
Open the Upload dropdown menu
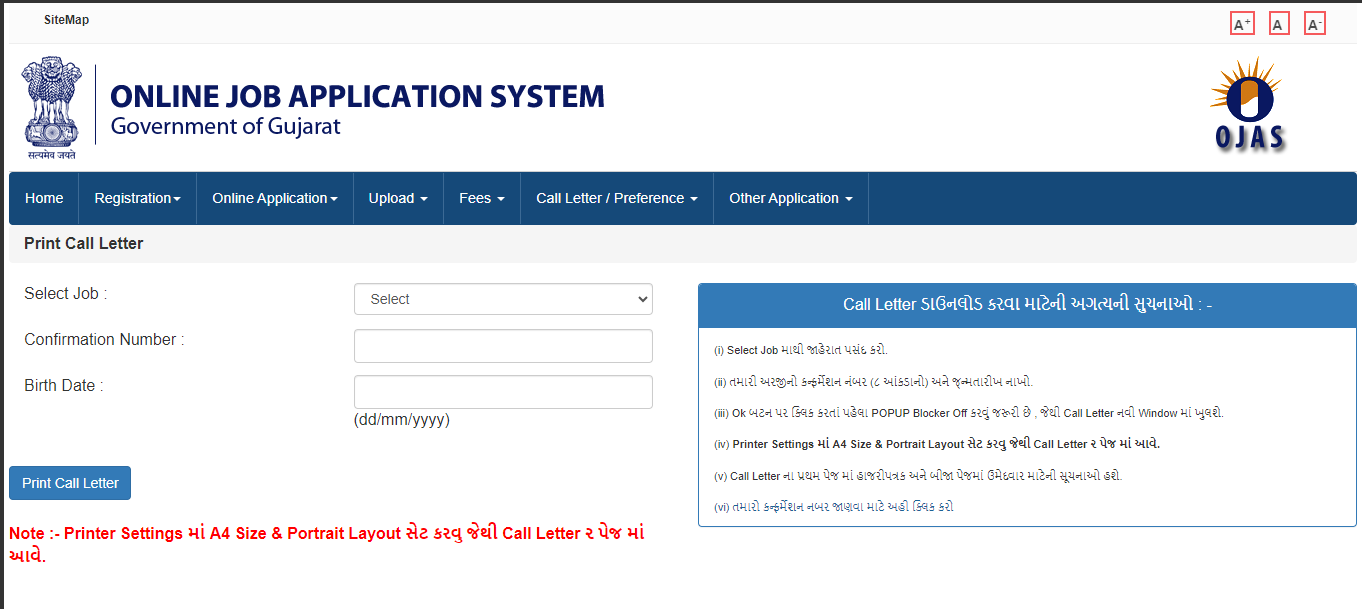(x=398, y=198)
